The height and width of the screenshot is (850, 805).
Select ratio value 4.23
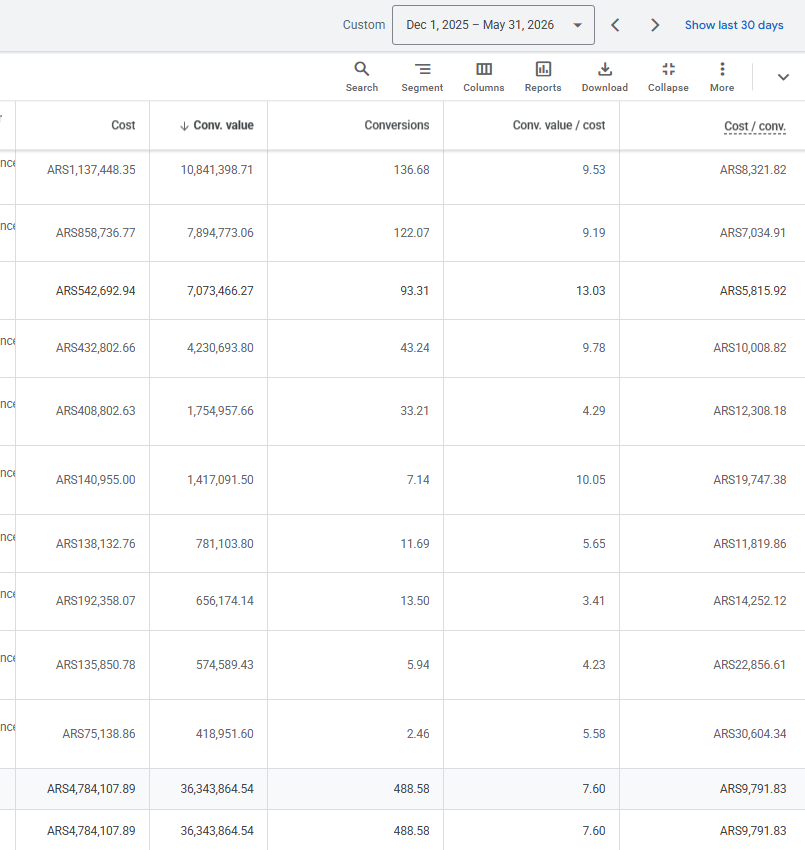coord(594,665)
